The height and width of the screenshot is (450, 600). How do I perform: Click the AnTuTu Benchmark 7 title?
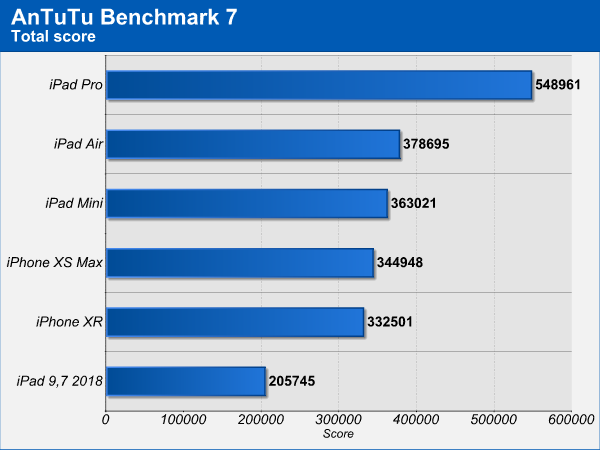(x=124, y=17)
